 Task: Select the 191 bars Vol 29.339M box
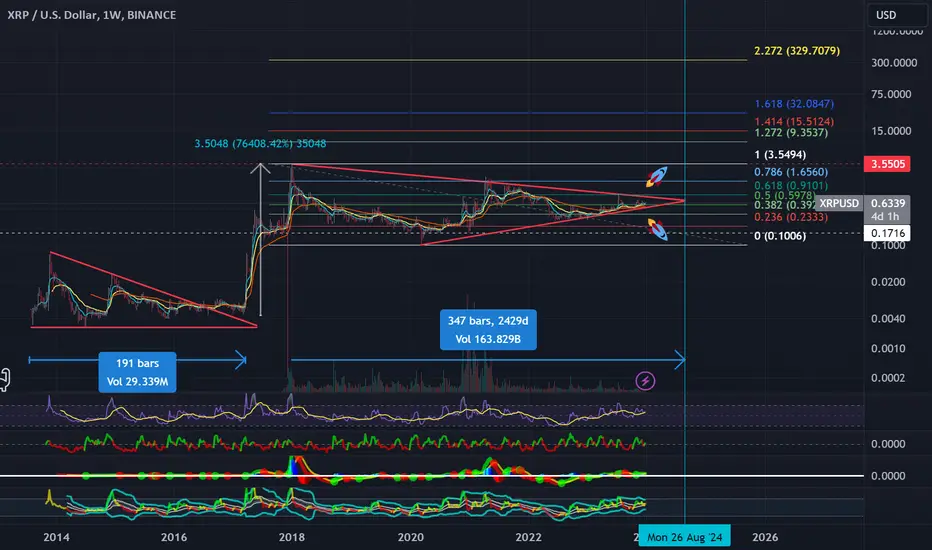[x=137, y=372]
